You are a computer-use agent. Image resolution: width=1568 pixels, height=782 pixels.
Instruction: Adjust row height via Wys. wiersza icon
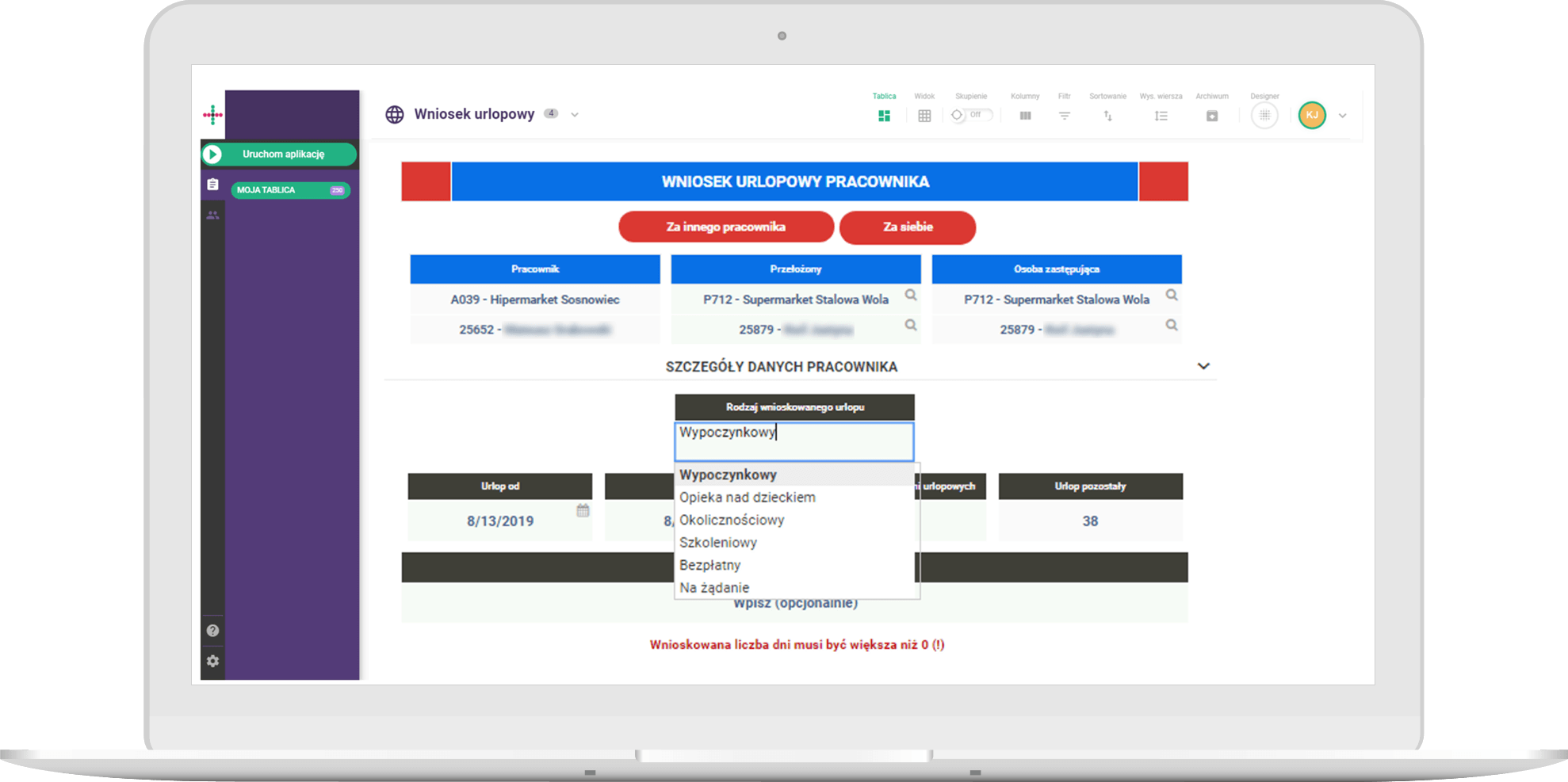coord(1161,116)
